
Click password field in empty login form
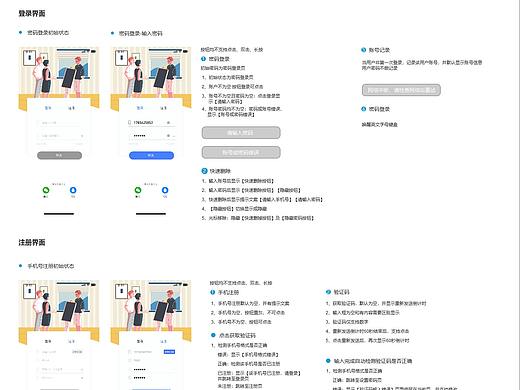click(x=59, y=136)
